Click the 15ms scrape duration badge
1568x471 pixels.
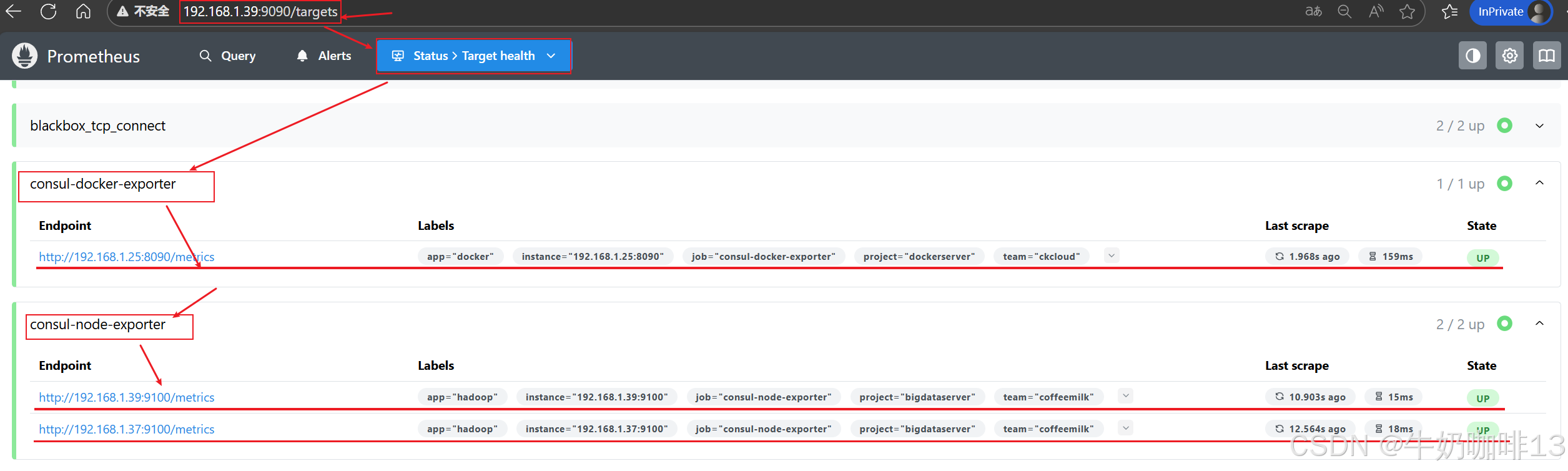(1394, 397)
